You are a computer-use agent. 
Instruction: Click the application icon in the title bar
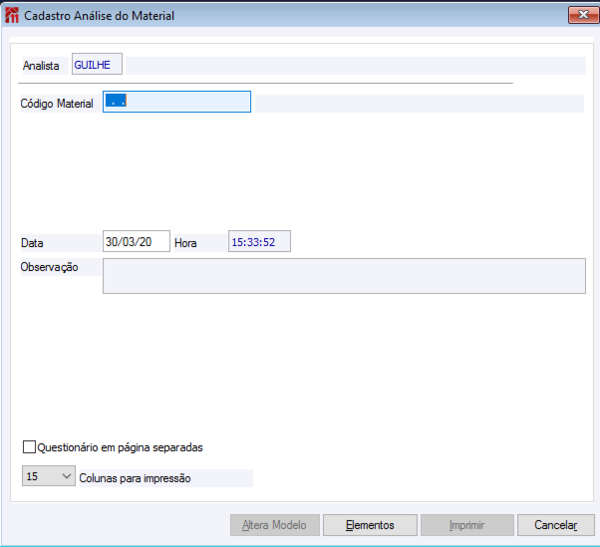[12, 15]
